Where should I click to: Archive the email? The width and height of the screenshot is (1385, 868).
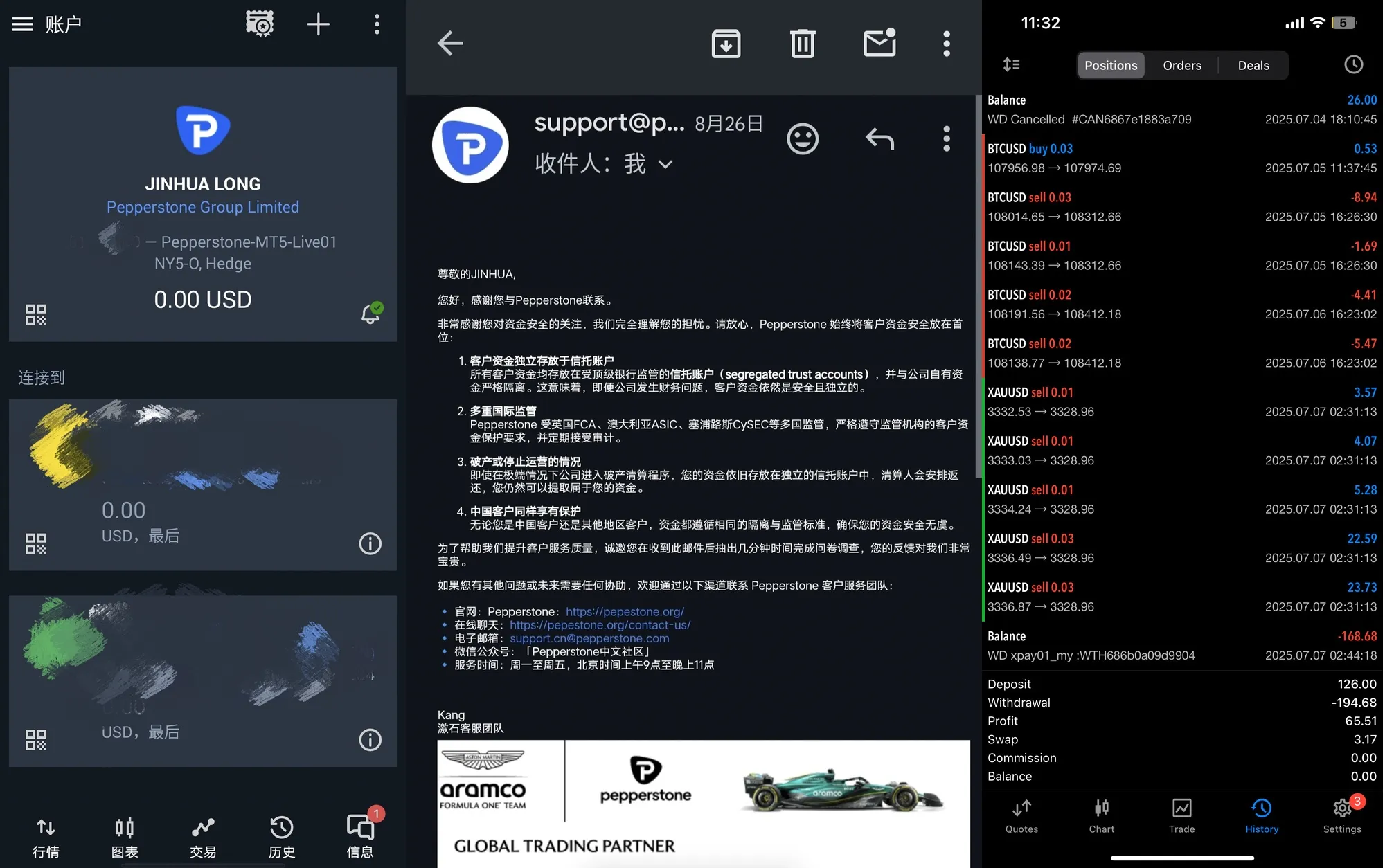pyautogui.click(x=726, y=43)
